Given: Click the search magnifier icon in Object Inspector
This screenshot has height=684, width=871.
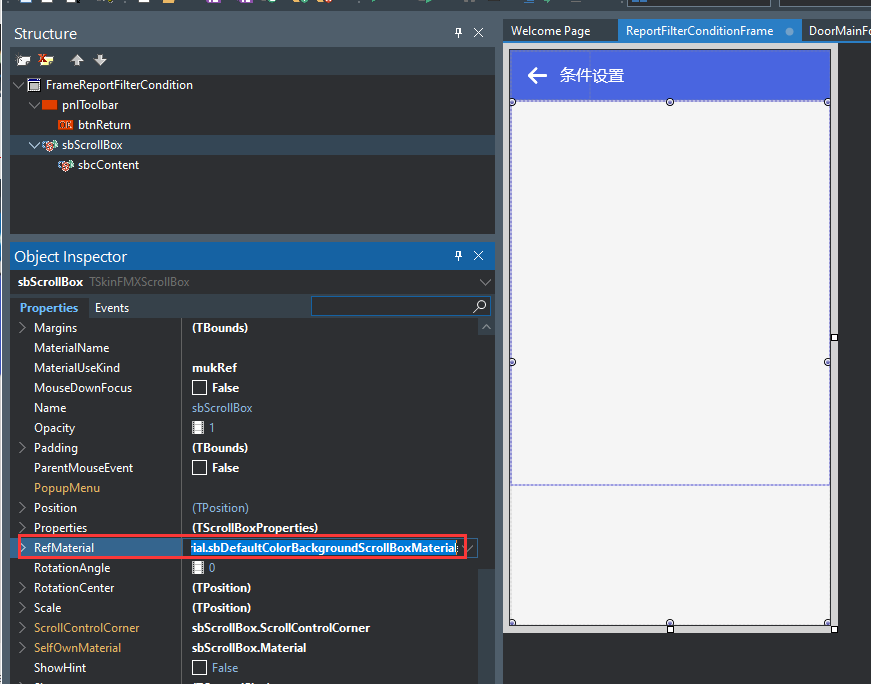Looking at the screenshot, I should tap(479, 306).
